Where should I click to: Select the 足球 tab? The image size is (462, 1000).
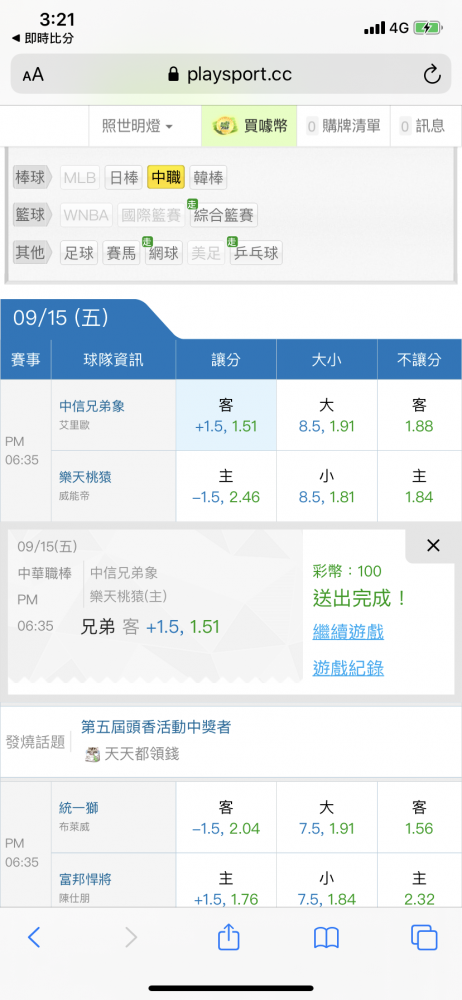[79, 253]
